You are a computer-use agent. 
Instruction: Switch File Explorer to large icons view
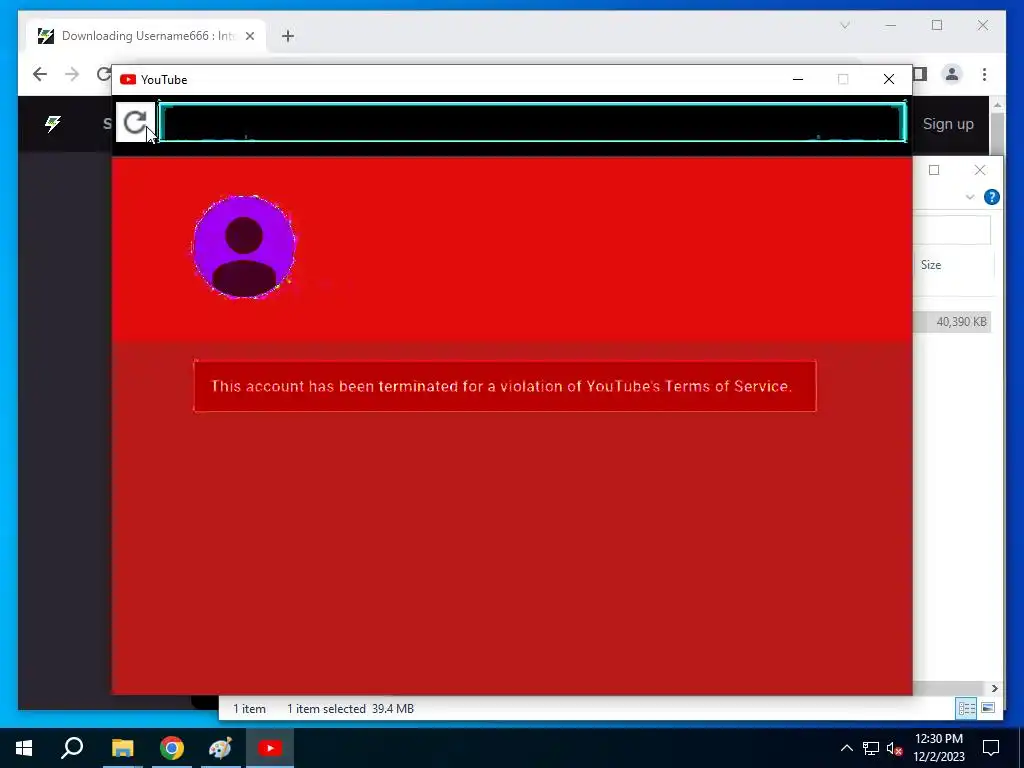[x=987, y=708]
